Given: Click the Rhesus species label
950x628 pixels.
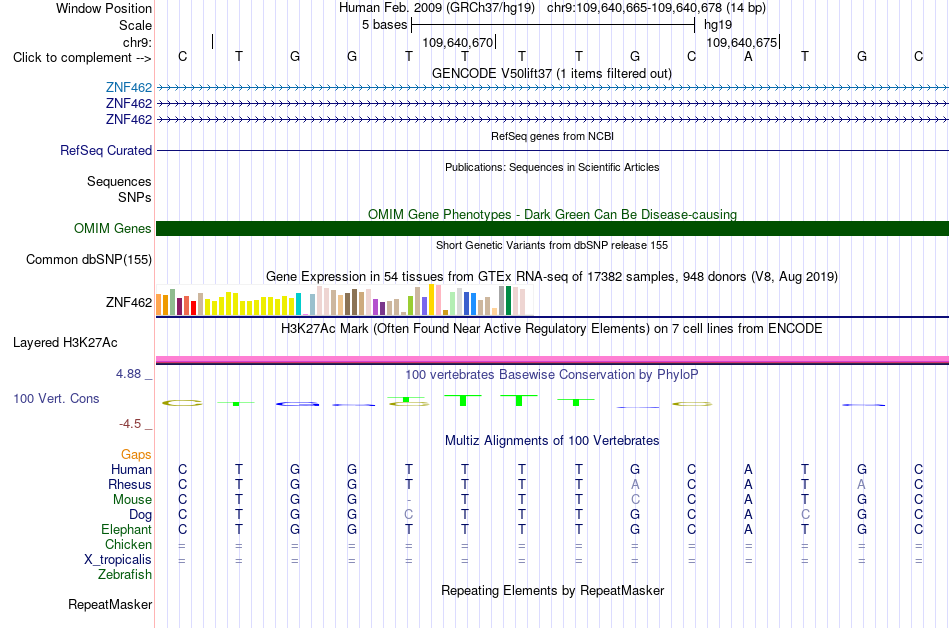Looking at the screenshot, I should [130, 485].
